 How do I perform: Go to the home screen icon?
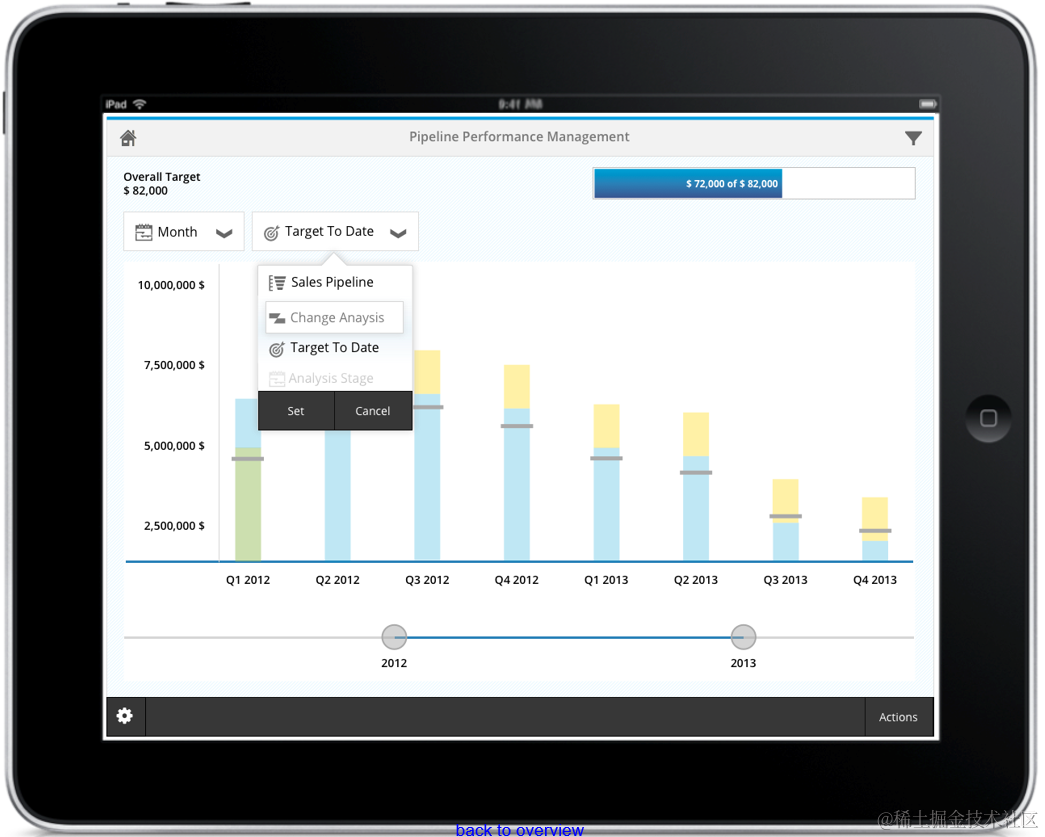128,137
